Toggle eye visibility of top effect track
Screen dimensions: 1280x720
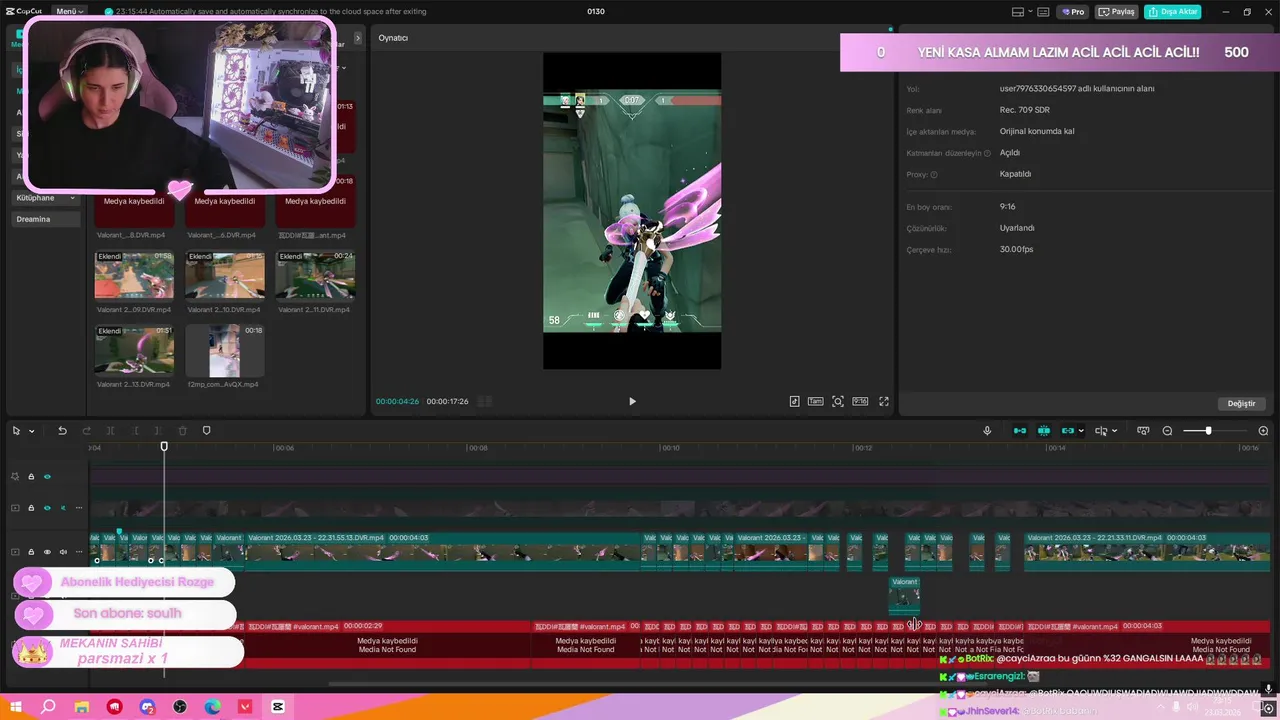pyautogui.click(x=47, y=477)
